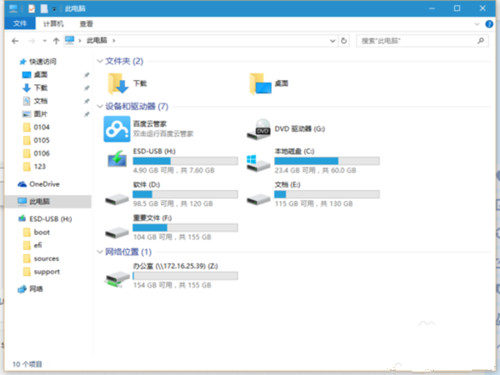Screen dimensions: 500x375
Task: Select the ESD-USB (H:) drive icon
Action: coord(117,159)
